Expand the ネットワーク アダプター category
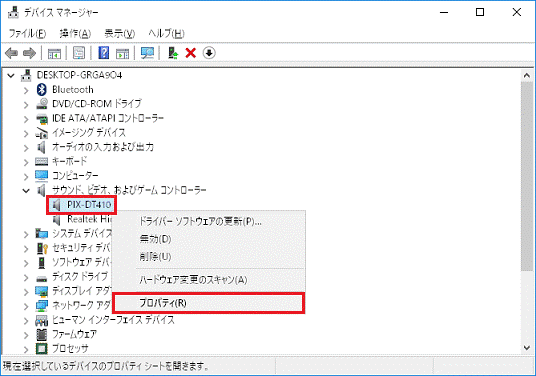Screen dimensions: 536x376 (26, 306)
